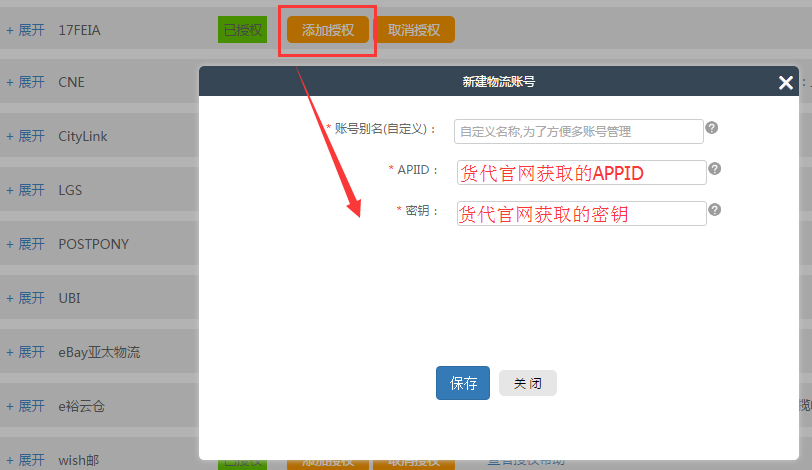Select the e裕云仓 carrier name
The image size is (812, 470).
click(x=81, y=406)
